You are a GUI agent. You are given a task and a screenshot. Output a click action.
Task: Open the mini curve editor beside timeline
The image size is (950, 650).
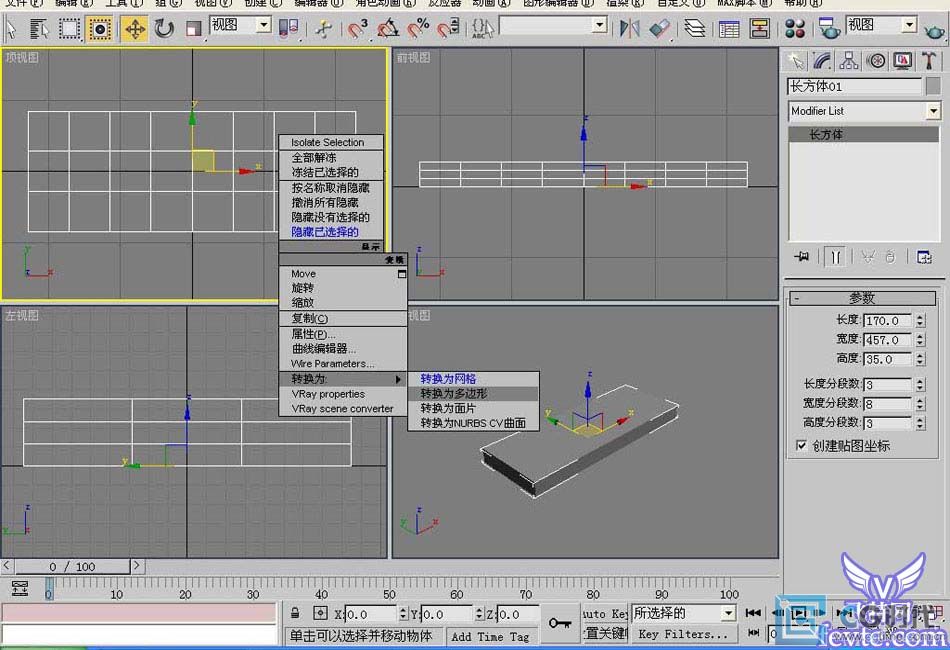[20, 588]
